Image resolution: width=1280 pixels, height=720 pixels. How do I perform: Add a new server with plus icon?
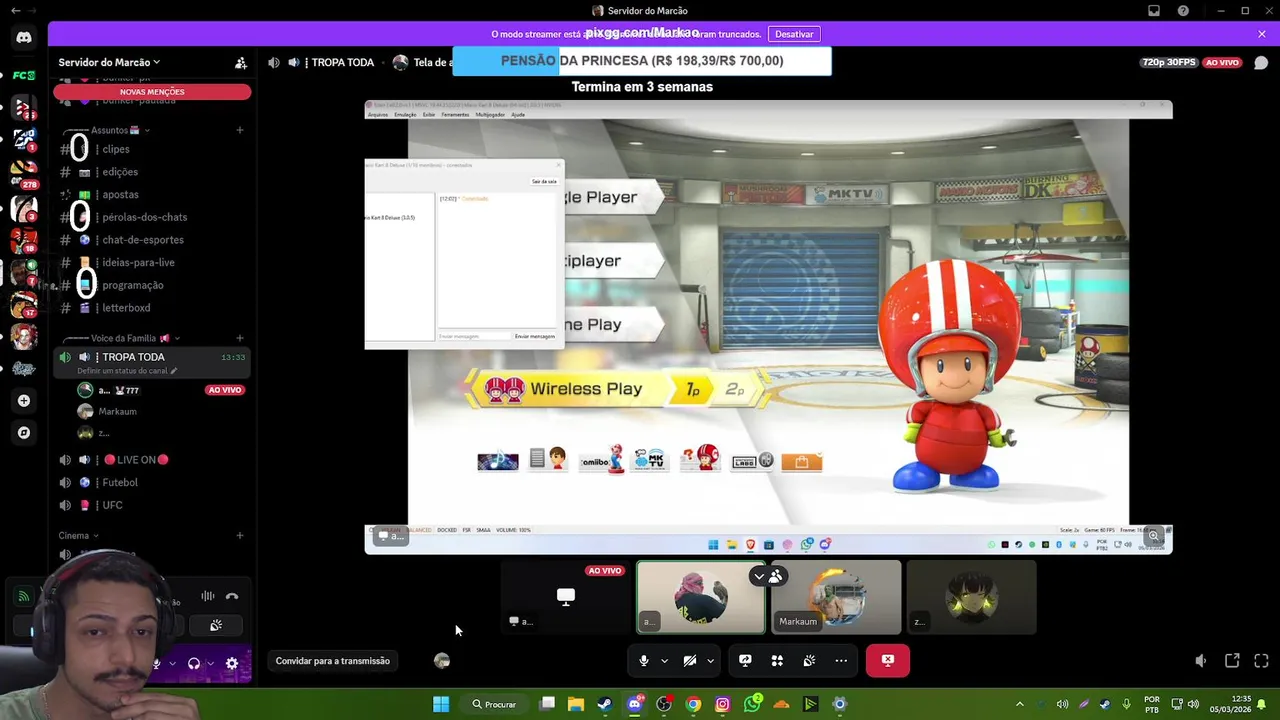[x=24, y=401]
